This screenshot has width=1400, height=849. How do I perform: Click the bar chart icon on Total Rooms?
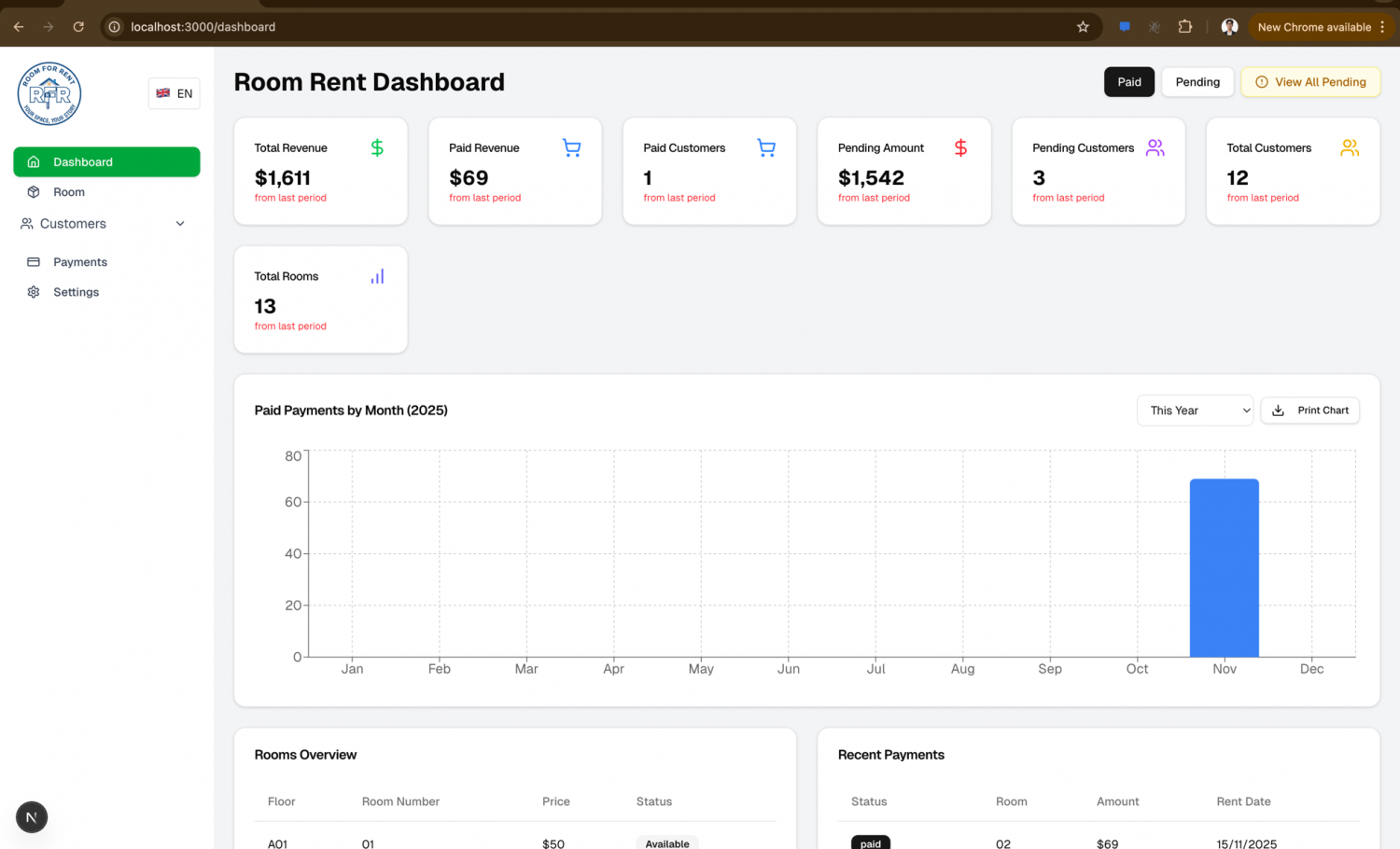(377, 276)
